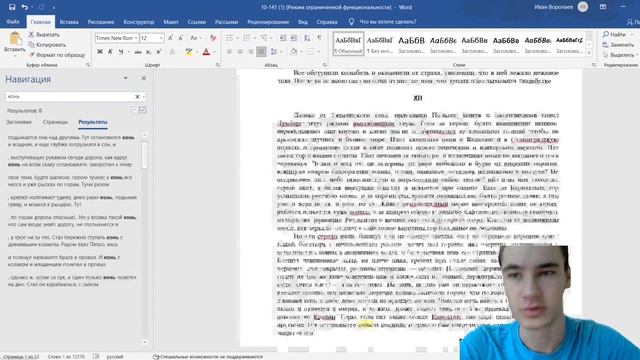Clear all formatting icon
This screenshot has width=640, height=360.
(213, 38)
